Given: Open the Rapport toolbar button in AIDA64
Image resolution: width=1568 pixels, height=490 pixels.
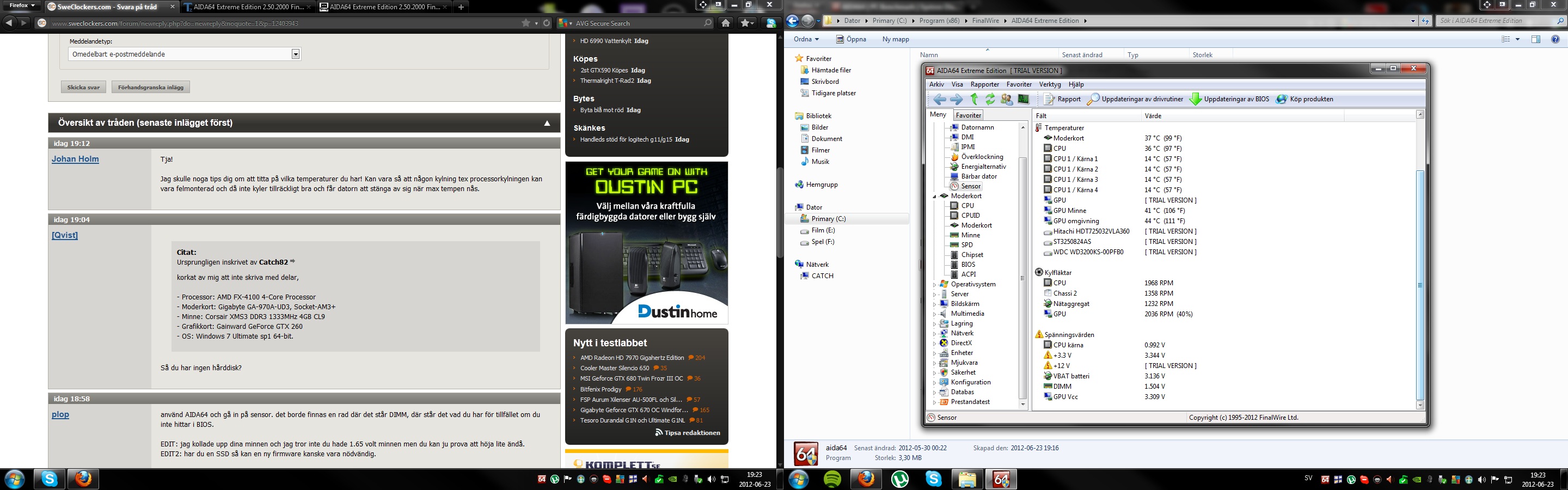Looking at the screenshot, I should 1063,99.
